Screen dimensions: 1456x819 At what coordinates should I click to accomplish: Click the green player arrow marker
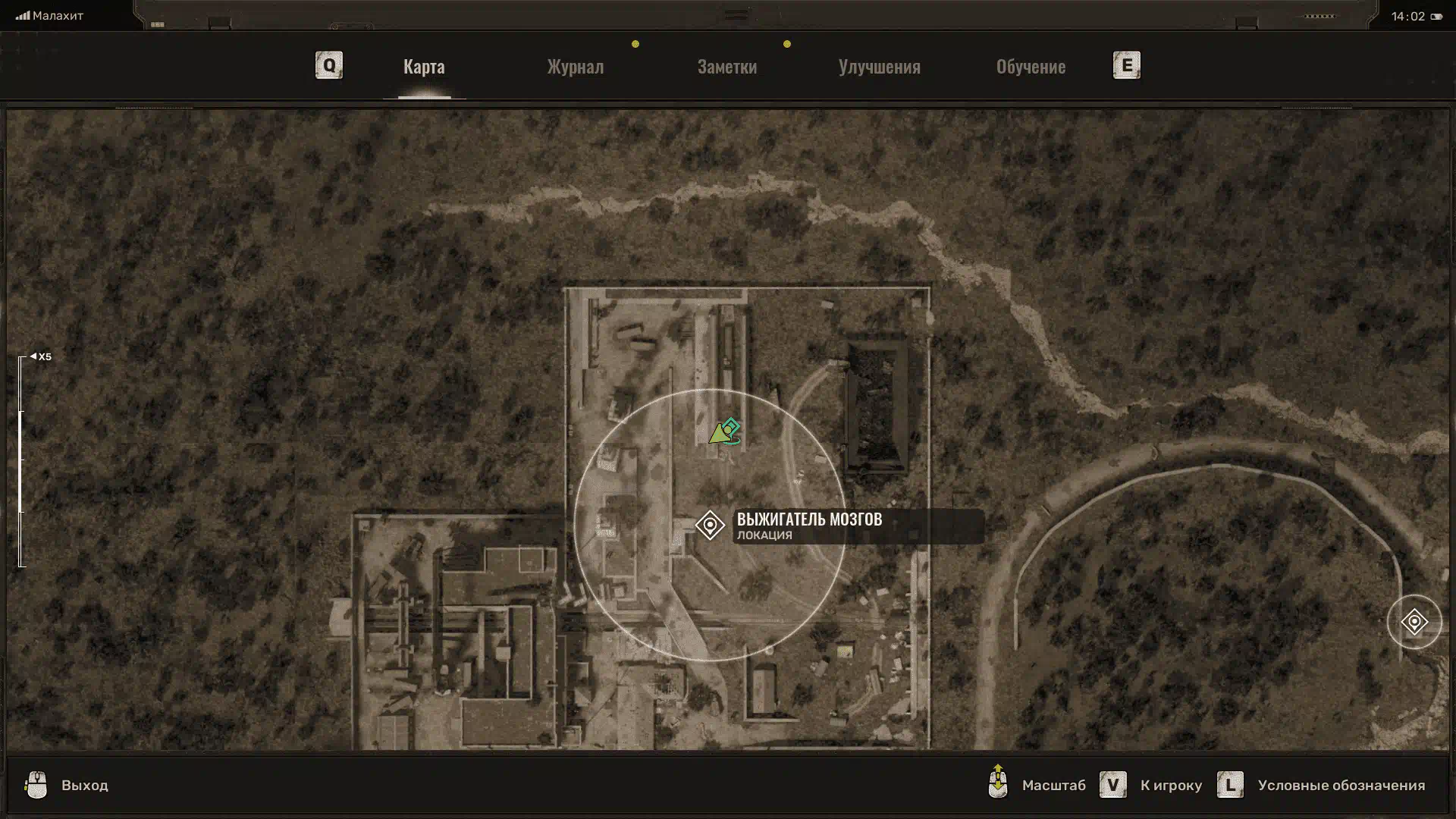click(x=717, y=435)
